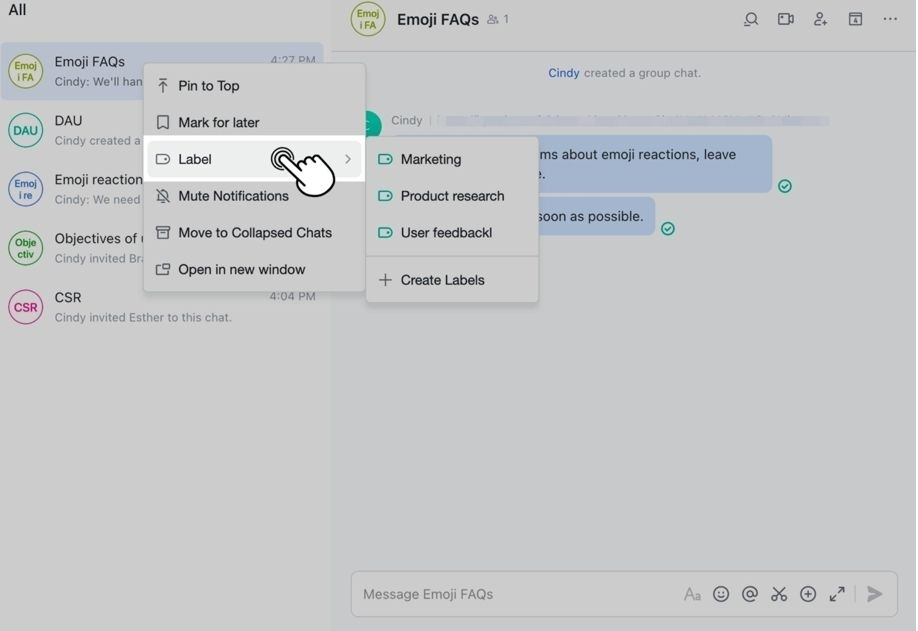918x631 pixels.
Task: Start a video call from header
Action: (786, 19)
